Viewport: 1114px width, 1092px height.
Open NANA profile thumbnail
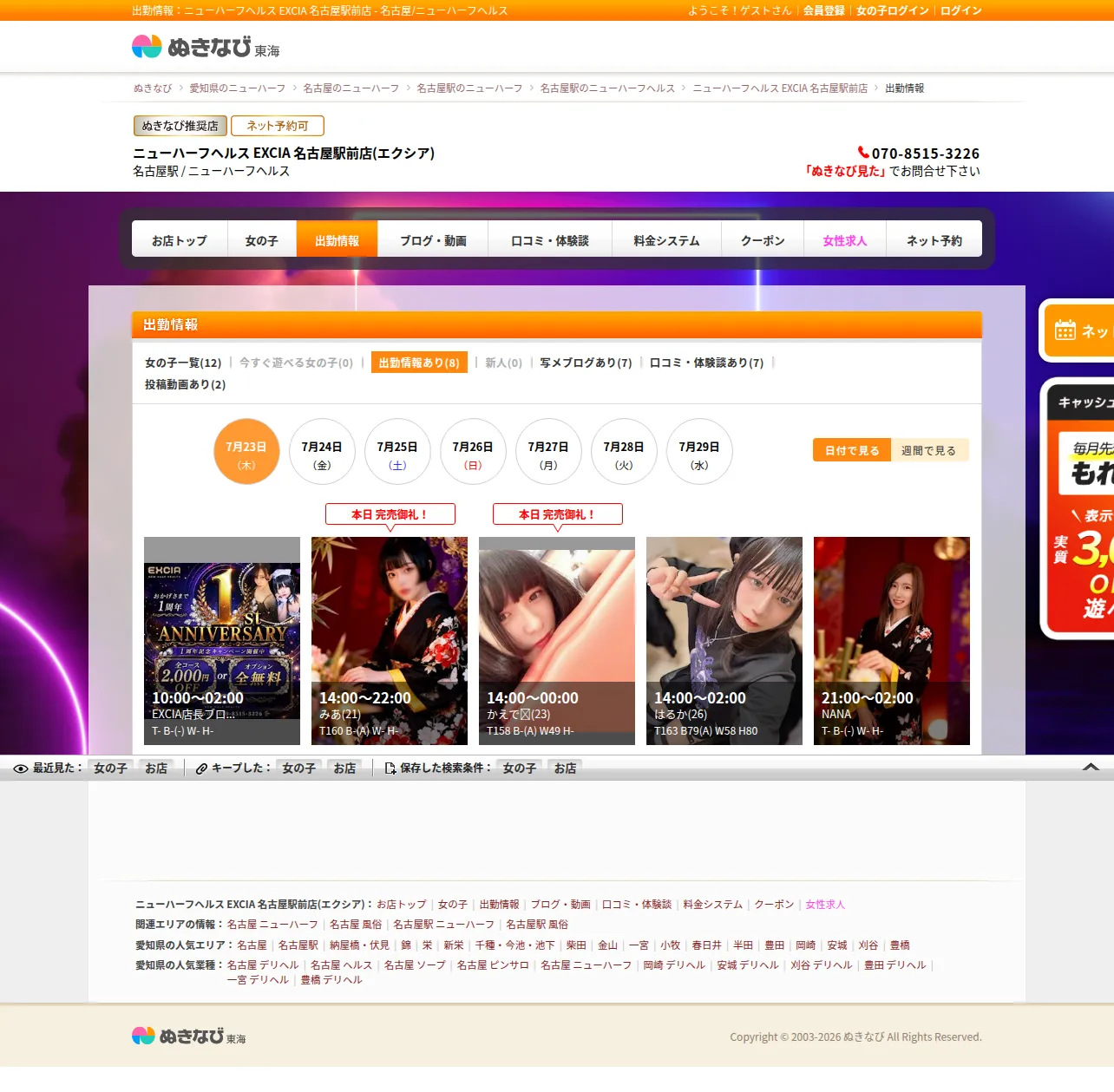(x=892, y=641)
